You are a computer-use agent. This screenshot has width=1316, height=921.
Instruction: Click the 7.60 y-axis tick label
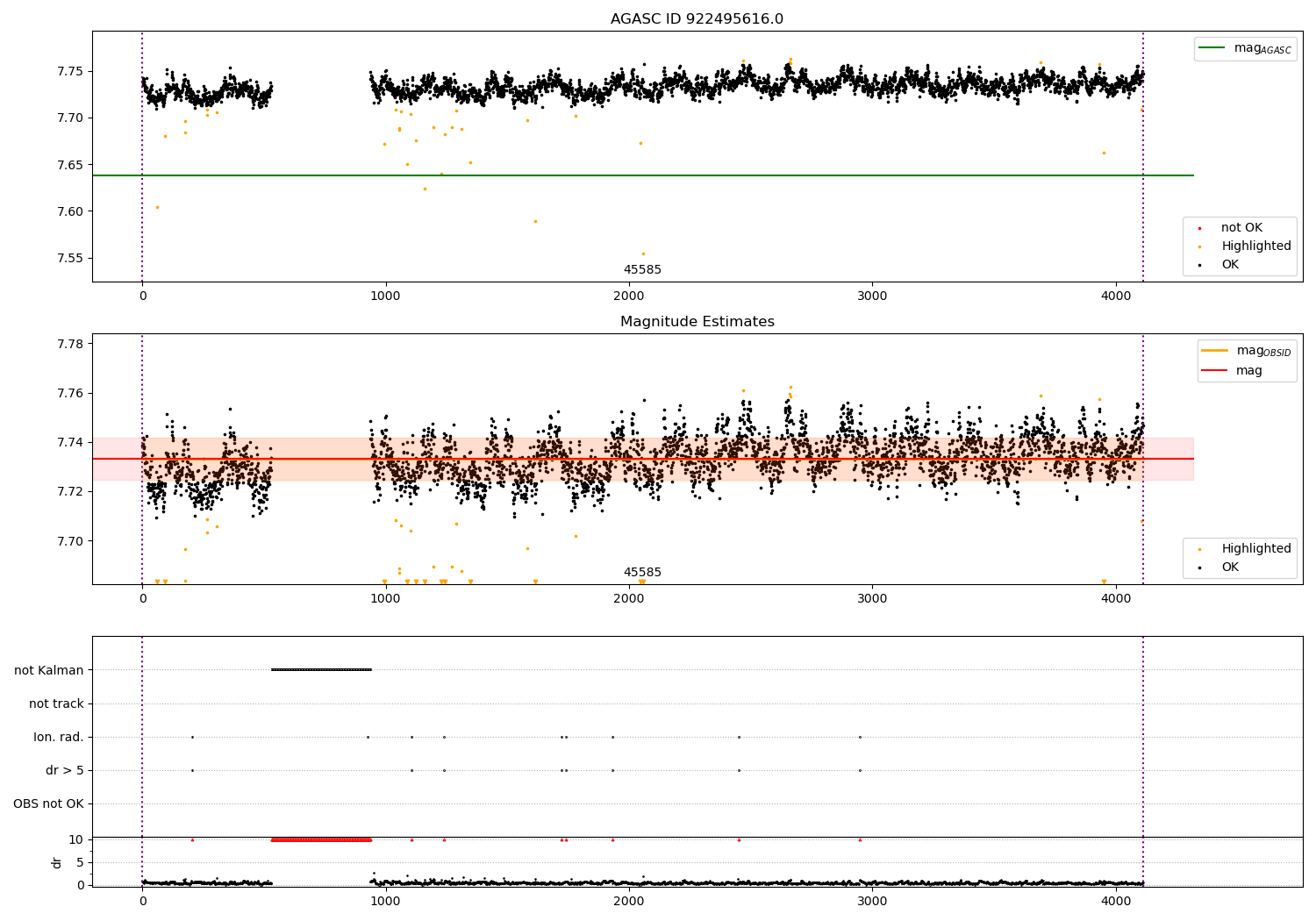pos(70,211)
